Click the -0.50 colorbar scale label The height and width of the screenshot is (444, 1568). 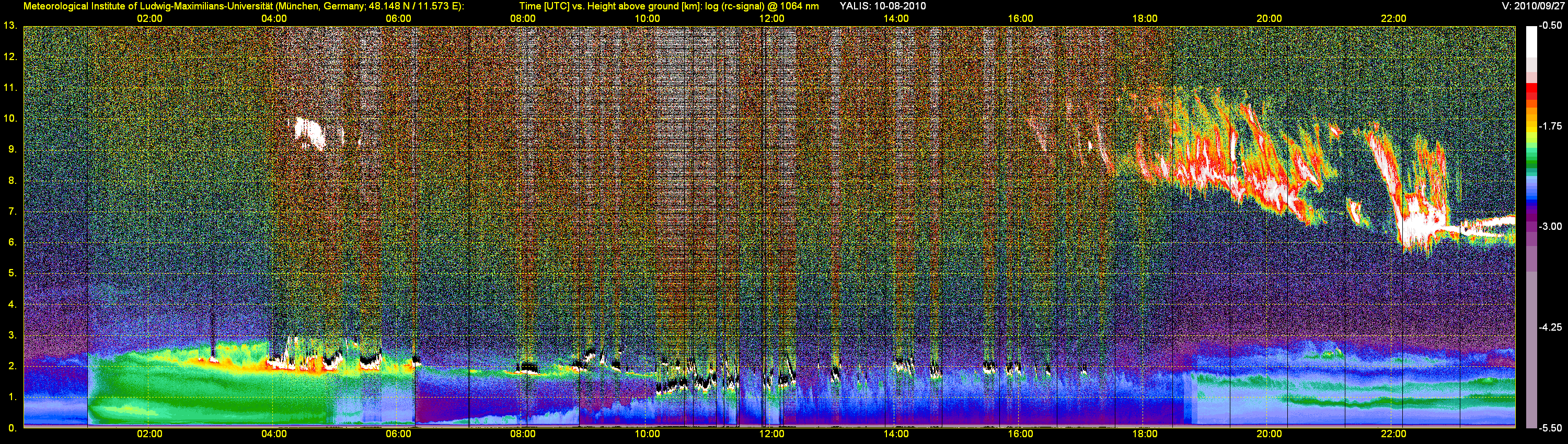[1550, 26]
